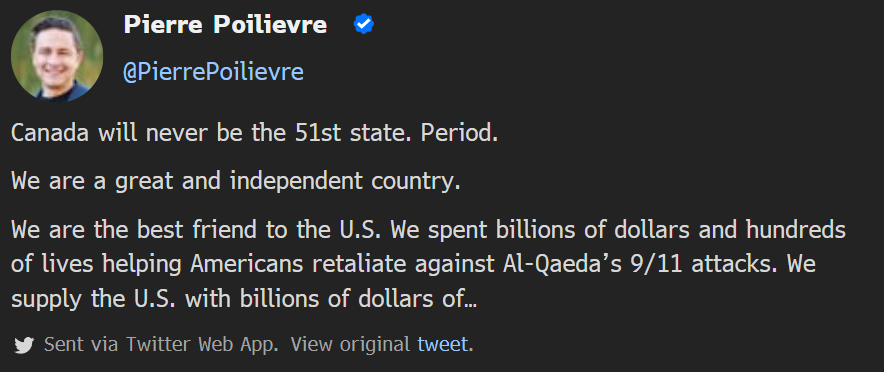Viewport: 884px width, 372px height.
Task: Open the @PierrePoilievre handle link
Action: [213, 73]
